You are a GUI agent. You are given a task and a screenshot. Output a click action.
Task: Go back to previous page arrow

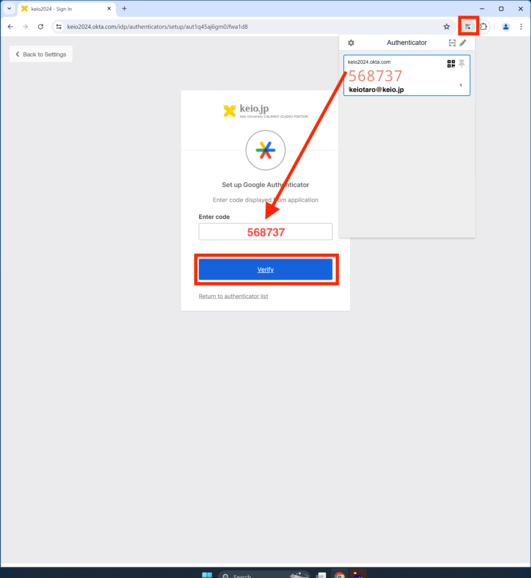(10, 27)
